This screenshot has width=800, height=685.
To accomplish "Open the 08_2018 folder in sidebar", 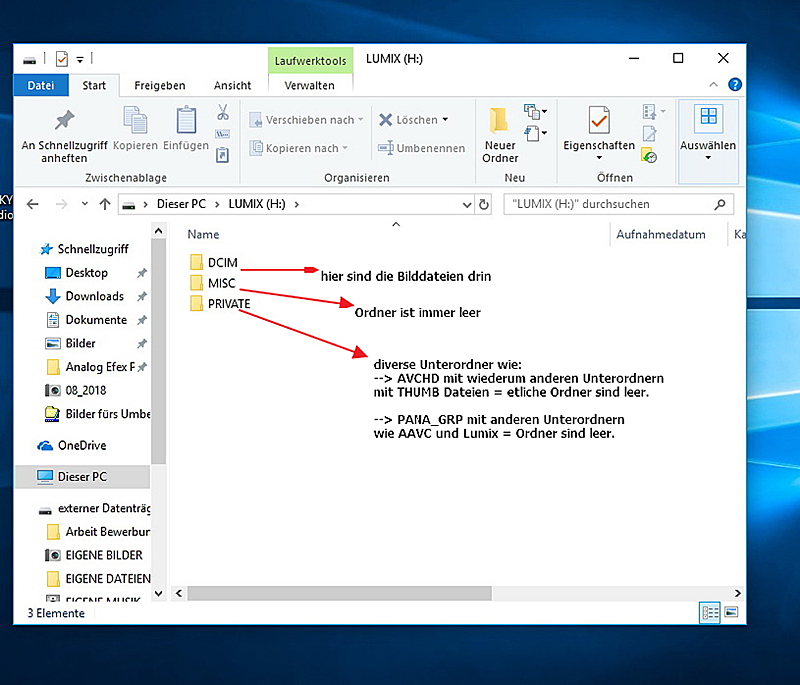I will (x=86, y=390).
